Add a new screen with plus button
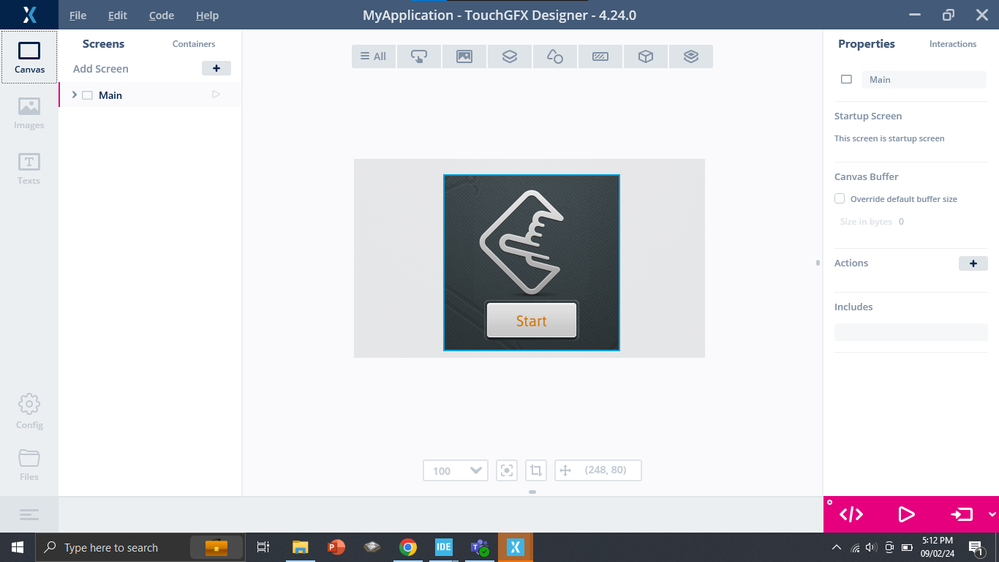The width and height of the screenshot is (999, 562). pos(216,68)
